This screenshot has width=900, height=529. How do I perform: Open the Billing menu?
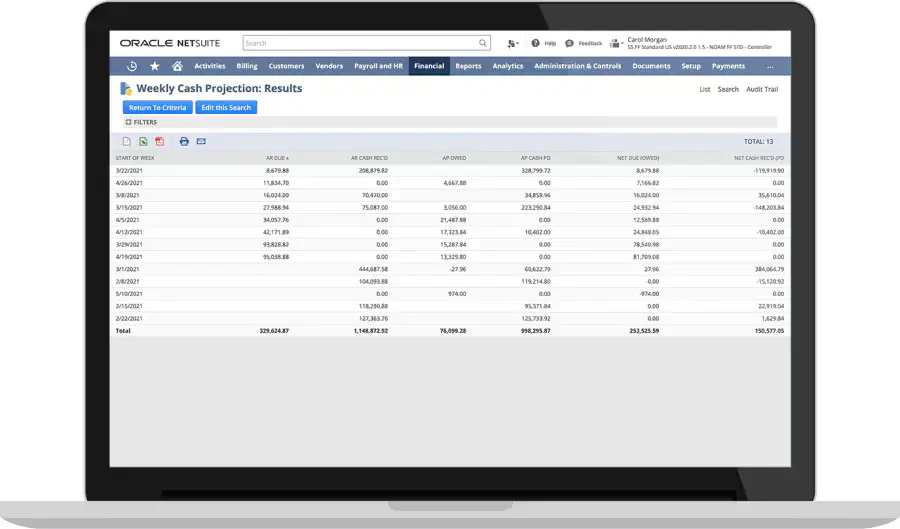click(247, 66)
